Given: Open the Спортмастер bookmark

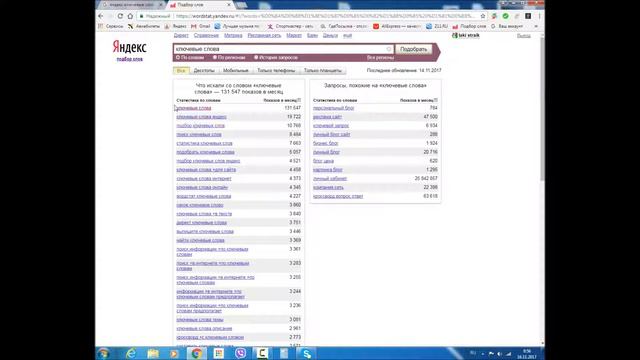Looking at the screenshot, I should pos(290,26).
